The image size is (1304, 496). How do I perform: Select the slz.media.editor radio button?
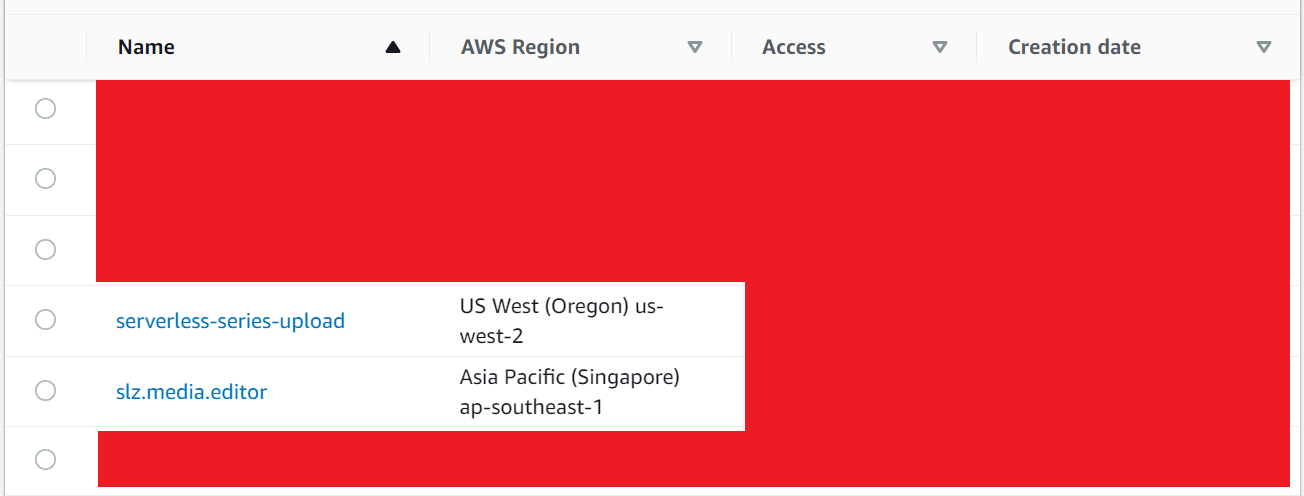(x=45, y=390)
